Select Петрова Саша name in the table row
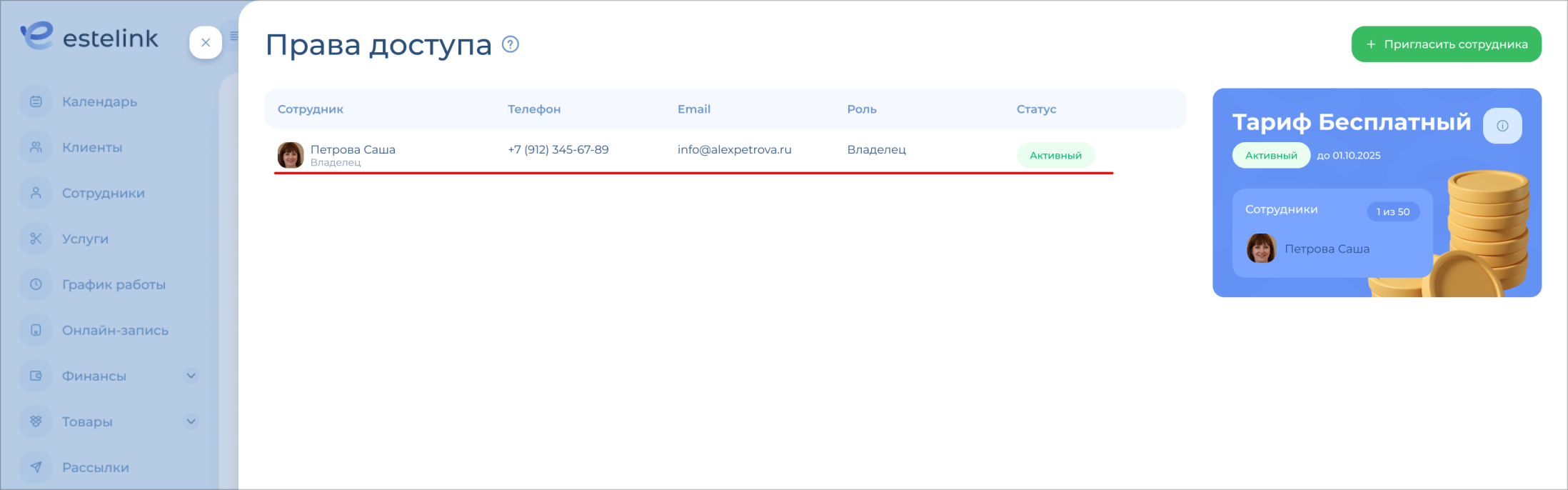1568x490 pixels. click(353, 149)
